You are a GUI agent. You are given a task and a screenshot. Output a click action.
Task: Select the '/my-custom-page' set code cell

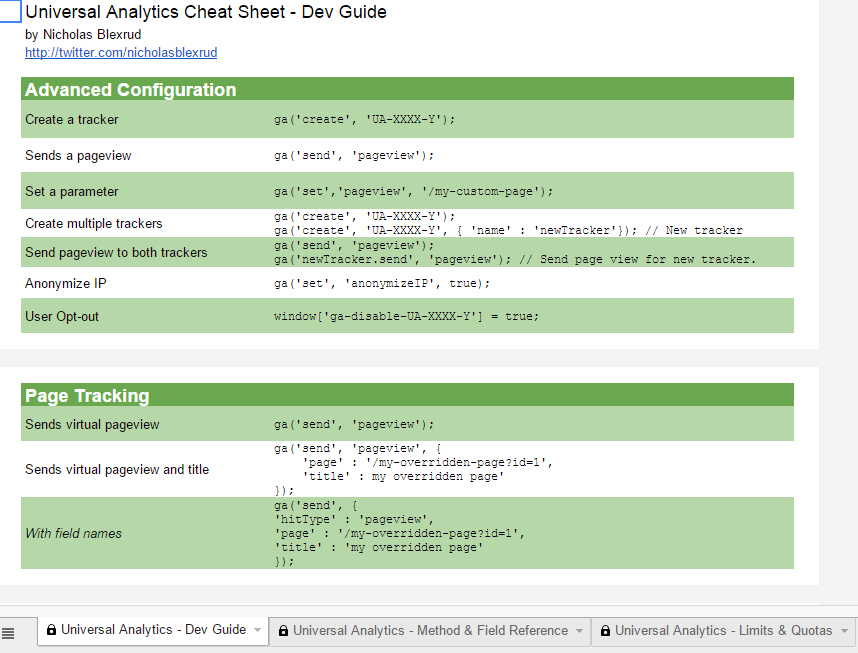[414, 191]
